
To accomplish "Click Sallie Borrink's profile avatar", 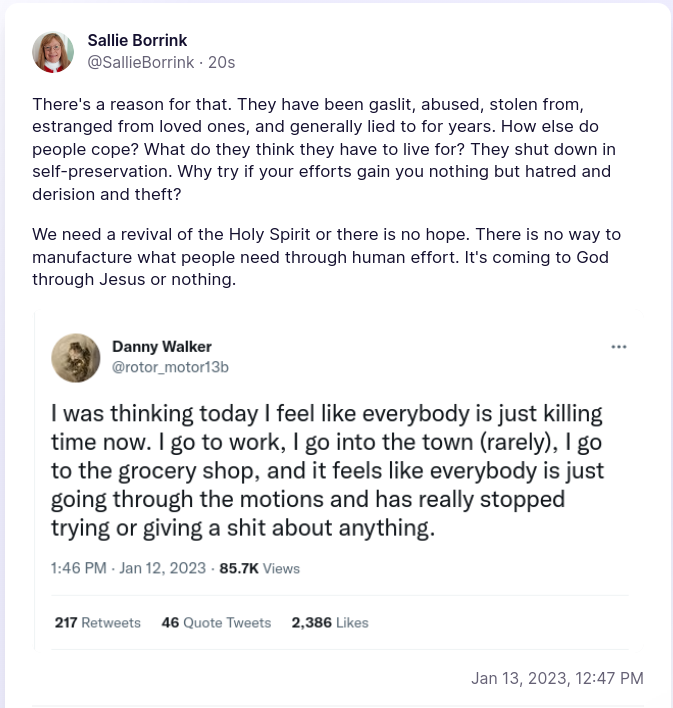I will pos(53,52).
